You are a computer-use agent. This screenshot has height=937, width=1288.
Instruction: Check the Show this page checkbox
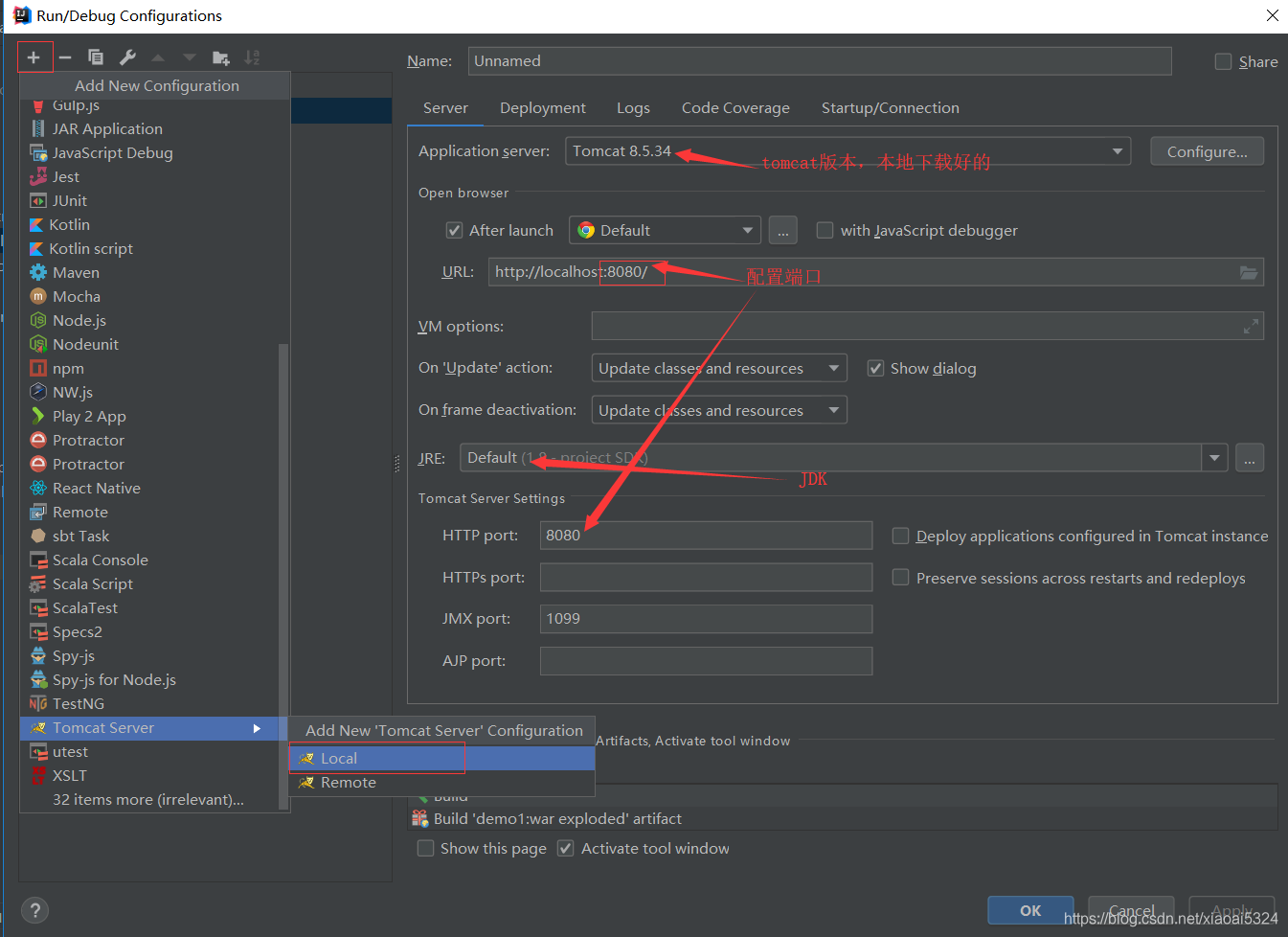pos(426,848)
